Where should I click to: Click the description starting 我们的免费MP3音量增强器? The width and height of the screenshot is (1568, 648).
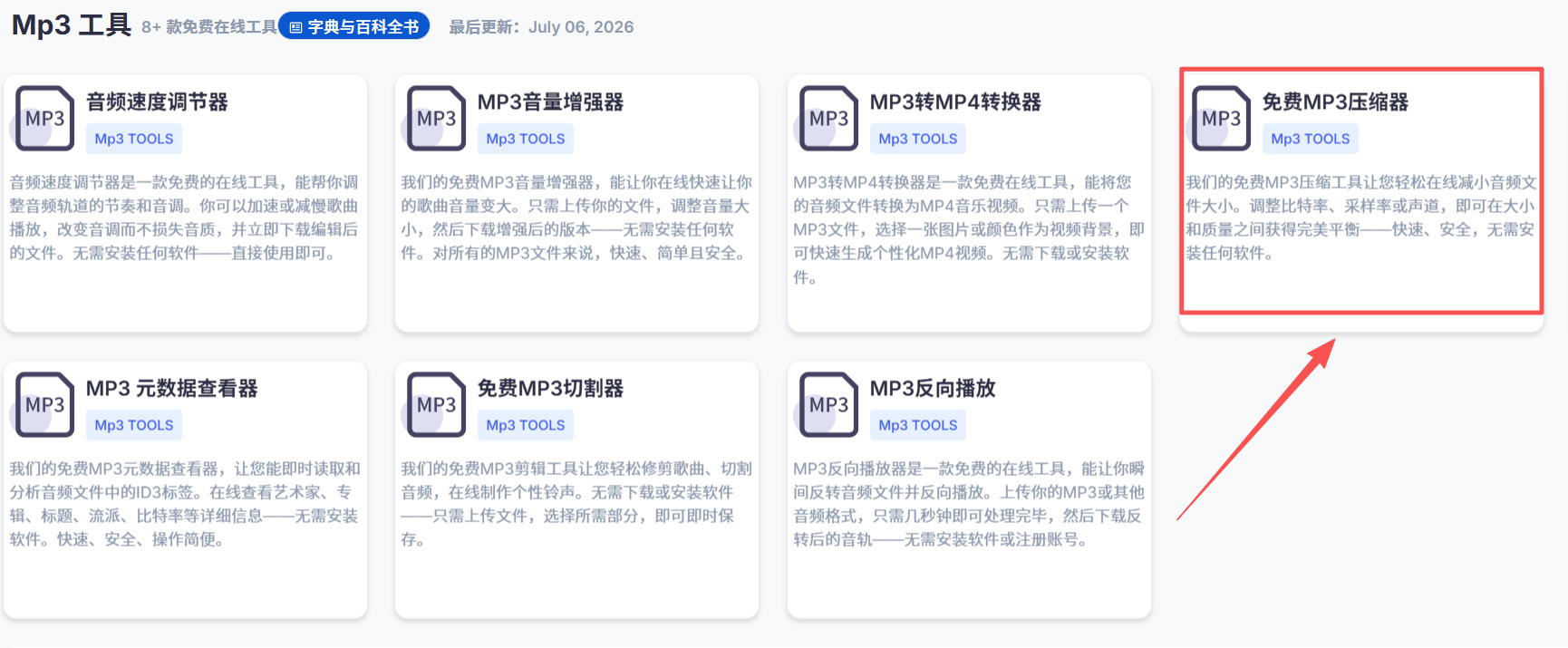point(576,218)
